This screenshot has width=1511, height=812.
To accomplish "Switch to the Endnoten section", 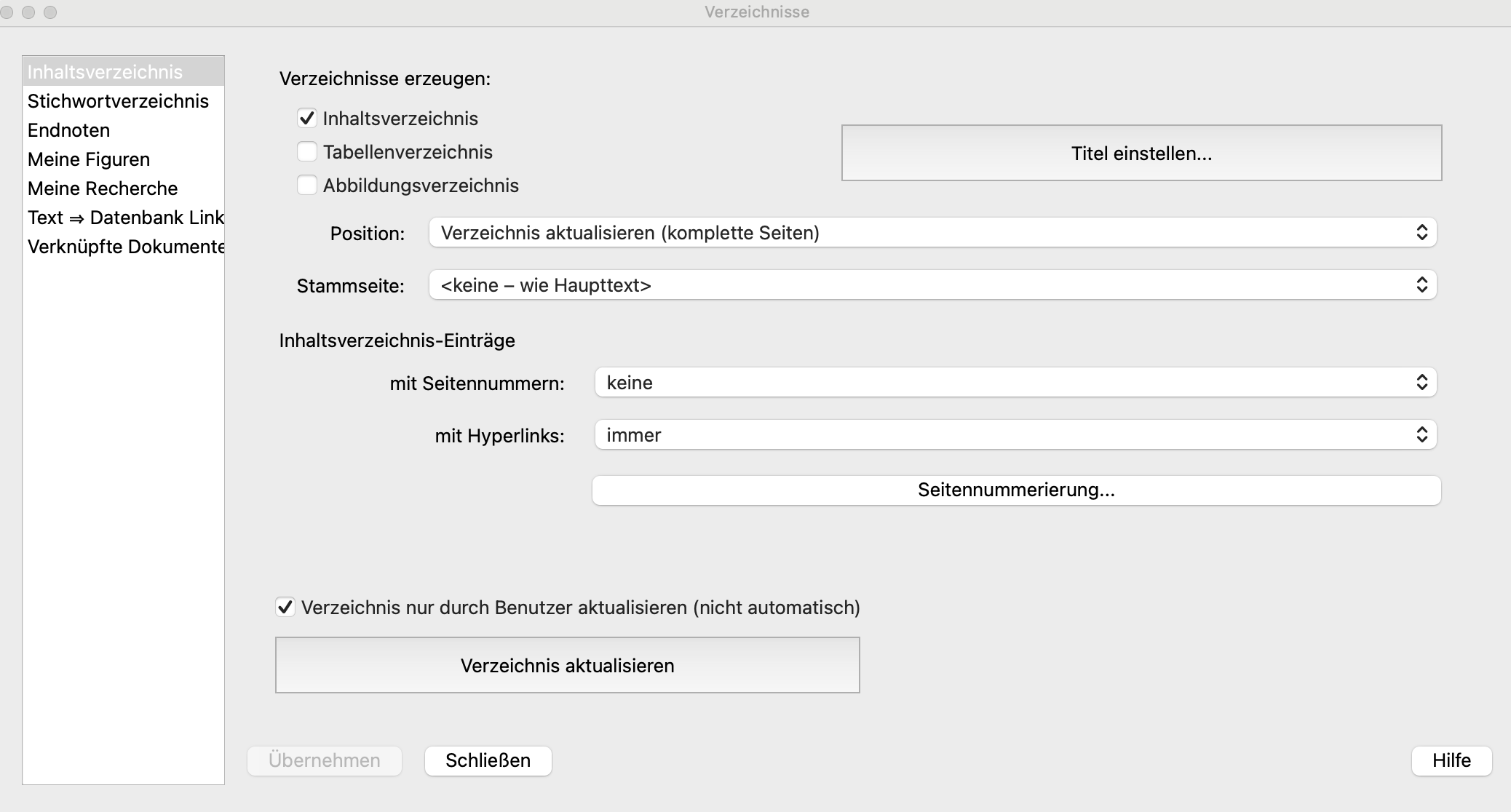I will point(69,130).
